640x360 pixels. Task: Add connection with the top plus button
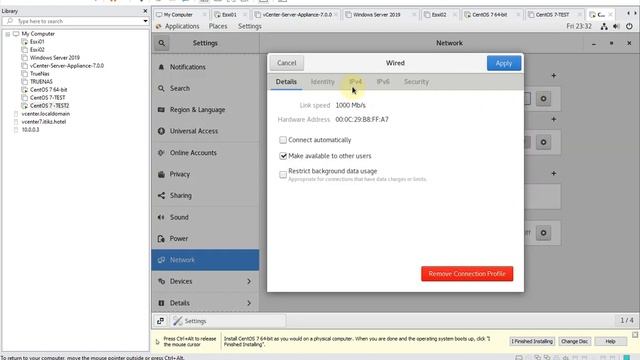click(x=553, y=76)
